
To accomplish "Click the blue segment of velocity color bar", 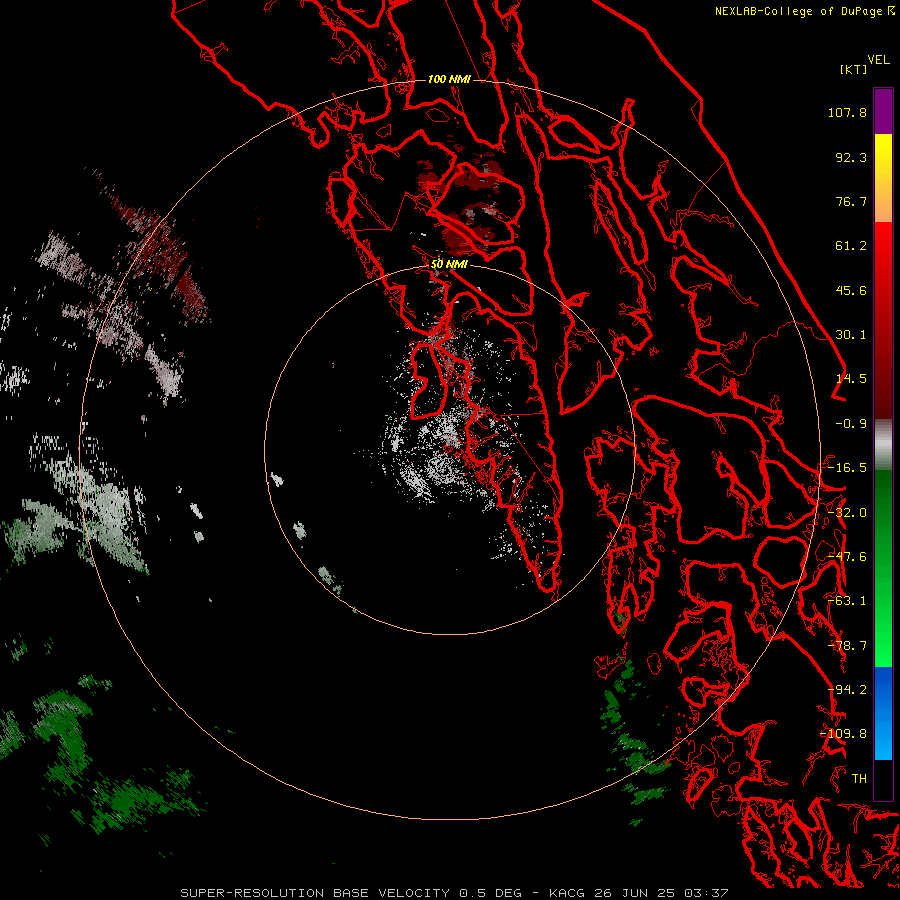I will point(883,713).
